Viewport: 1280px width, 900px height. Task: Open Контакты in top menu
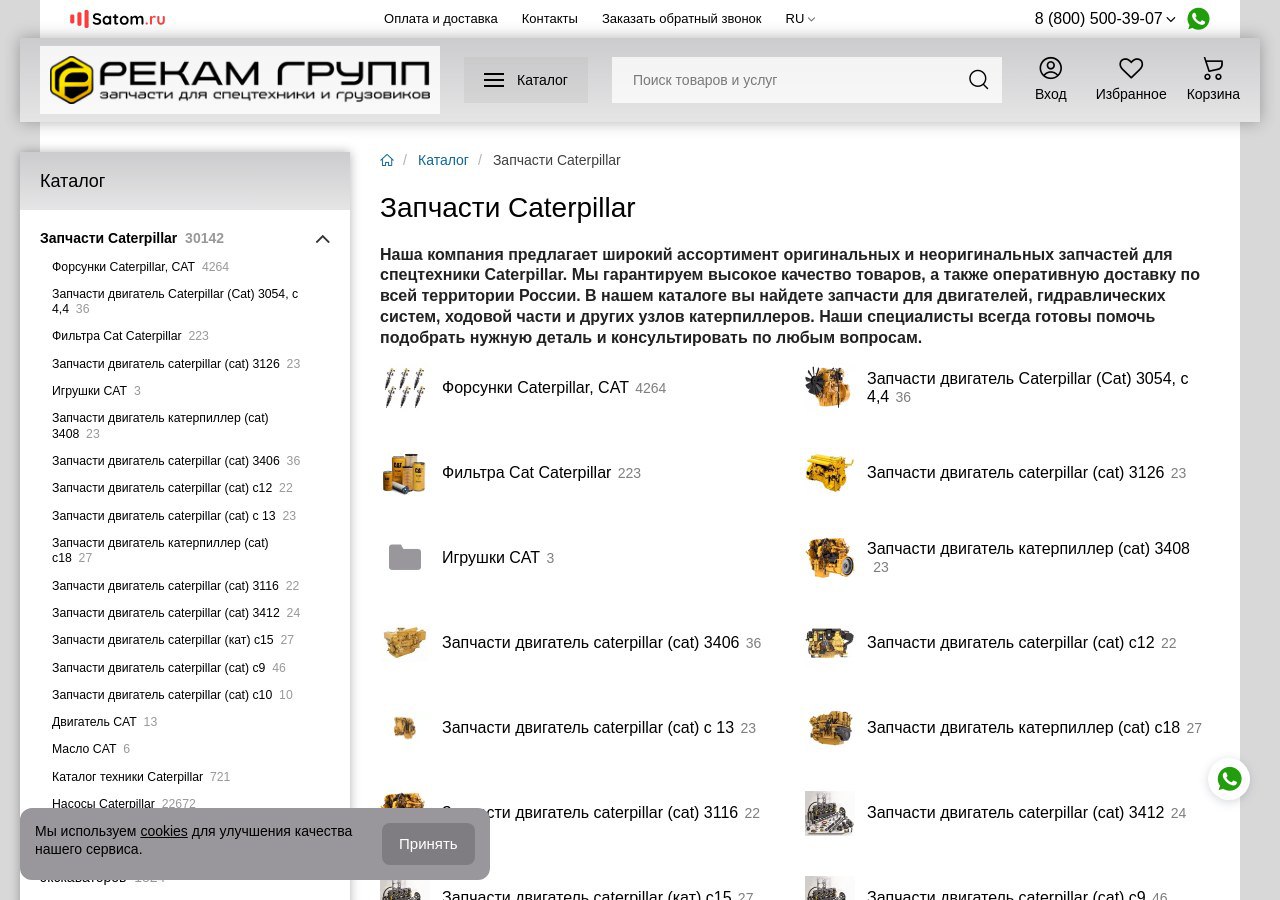(x=550, y=19)
